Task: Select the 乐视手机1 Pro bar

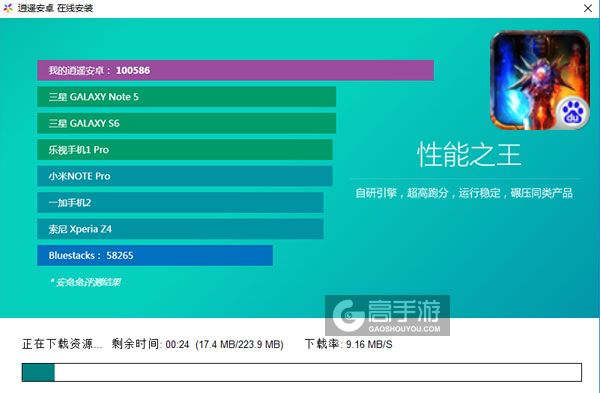Action: (x=185, y=150)
